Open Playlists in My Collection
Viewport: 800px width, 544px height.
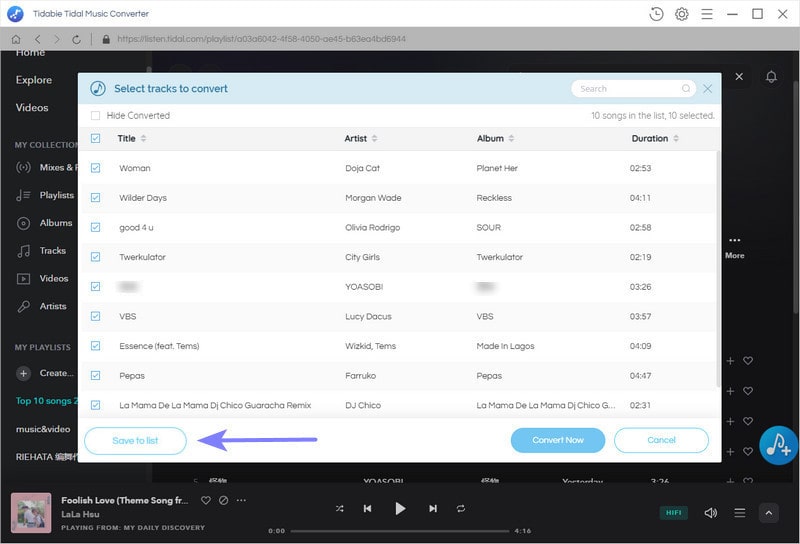(45, 195)
